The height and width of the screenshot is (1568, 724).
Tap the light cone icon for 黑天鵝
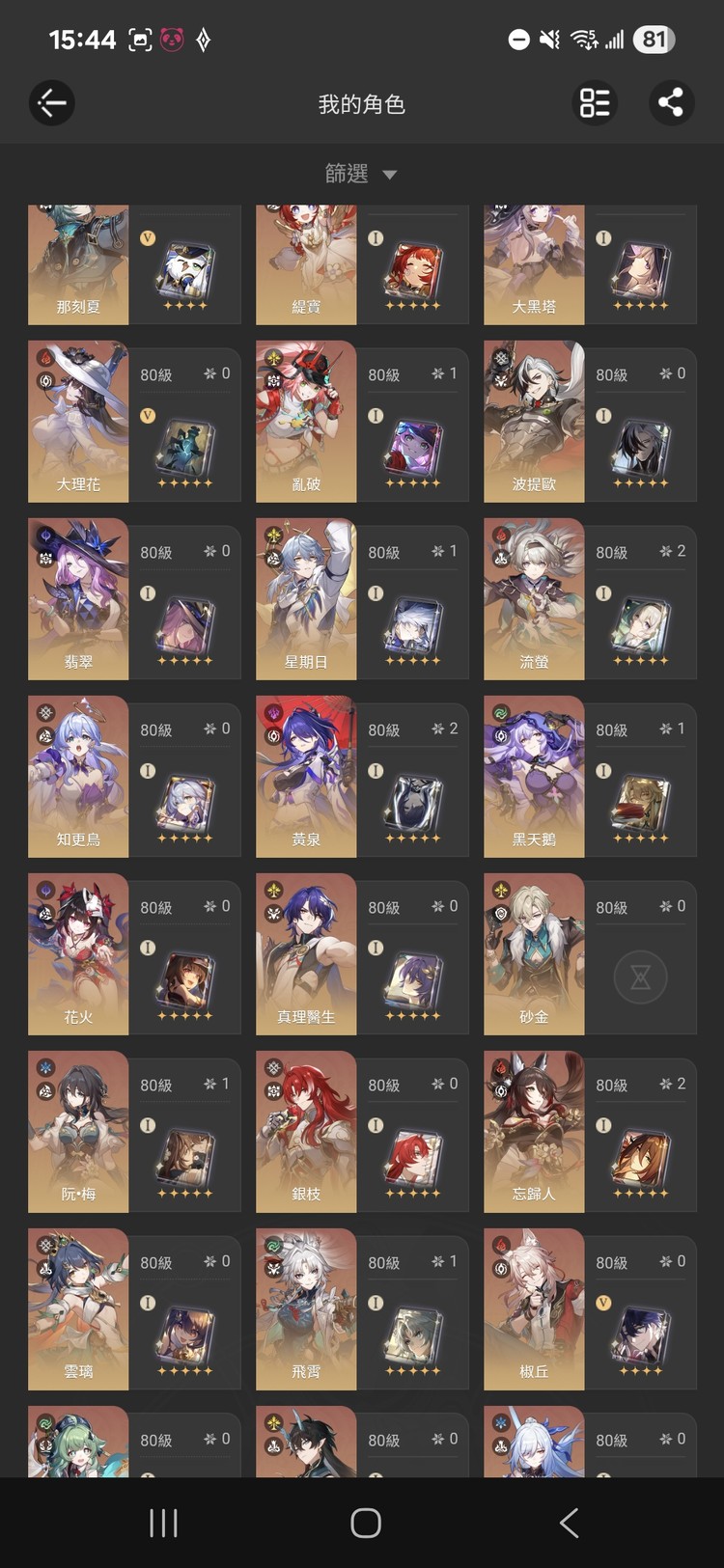coord(641,801)
